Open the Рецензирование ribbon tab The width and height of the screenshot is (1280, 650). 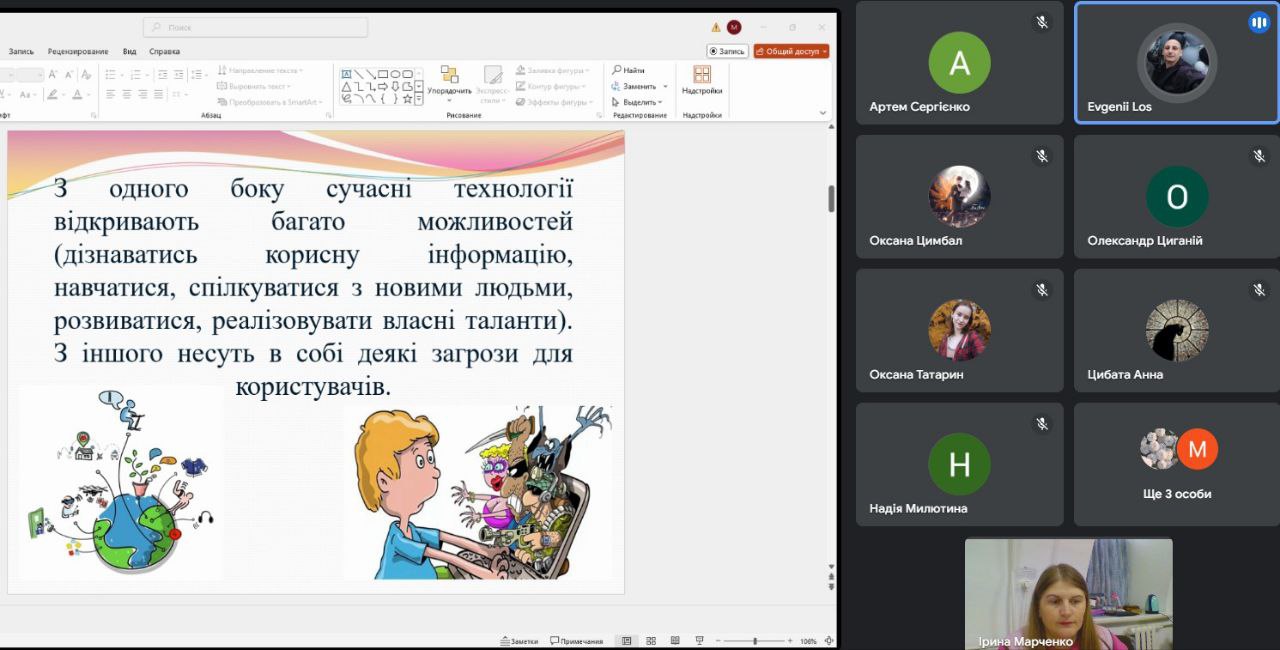[x=77, y=51]
